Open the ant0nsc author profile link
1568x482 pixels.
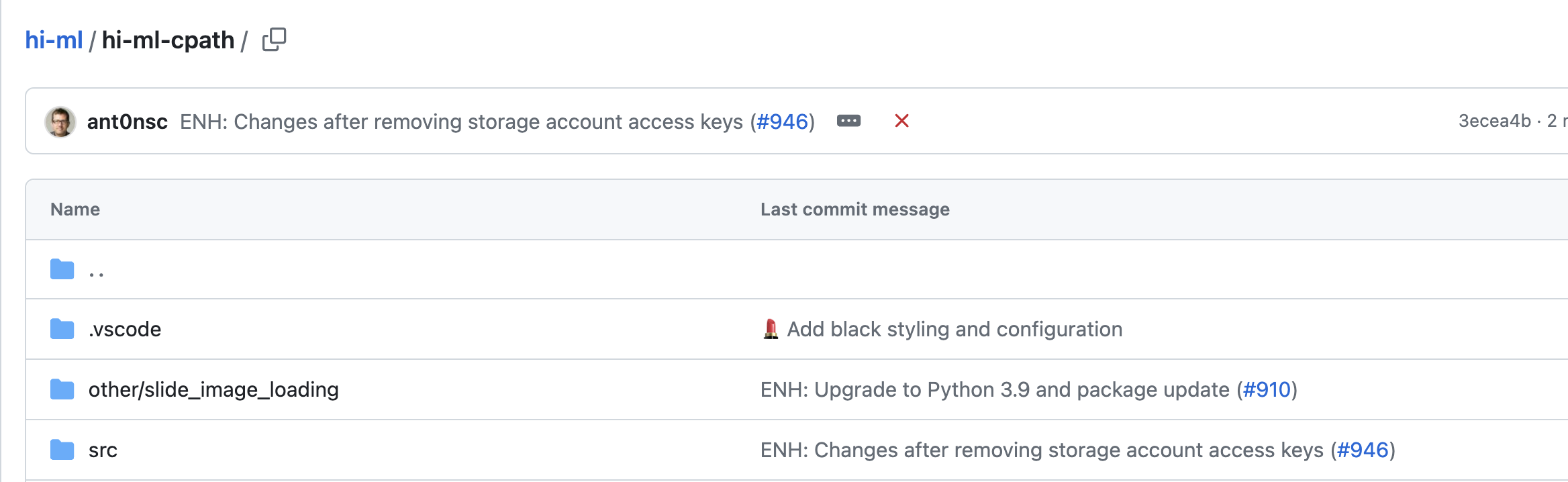pyautogui.click(x=127, y=122)
